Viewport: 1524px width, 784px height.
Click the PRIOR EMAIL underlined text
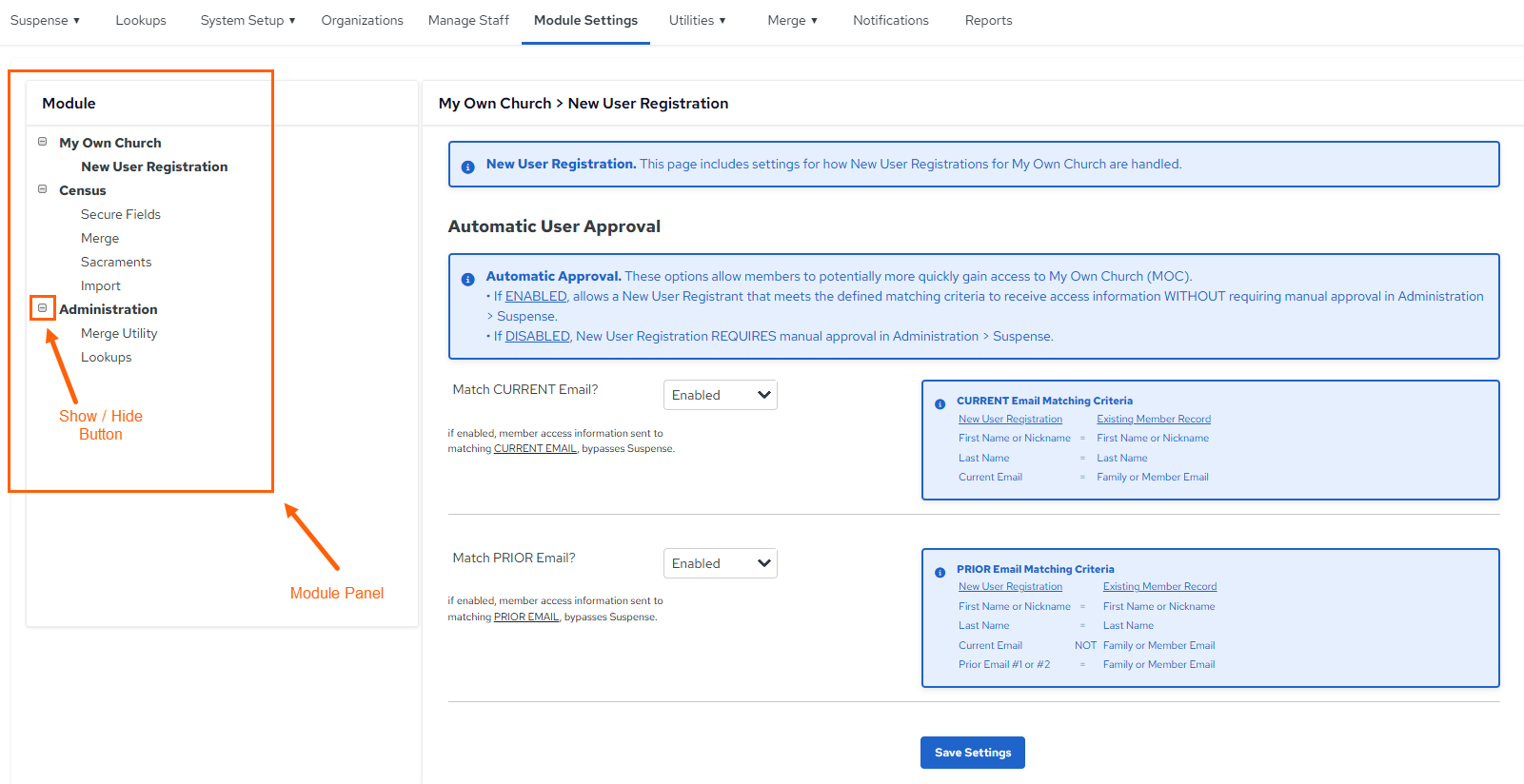pyautogui.click(x=526, y=617)
